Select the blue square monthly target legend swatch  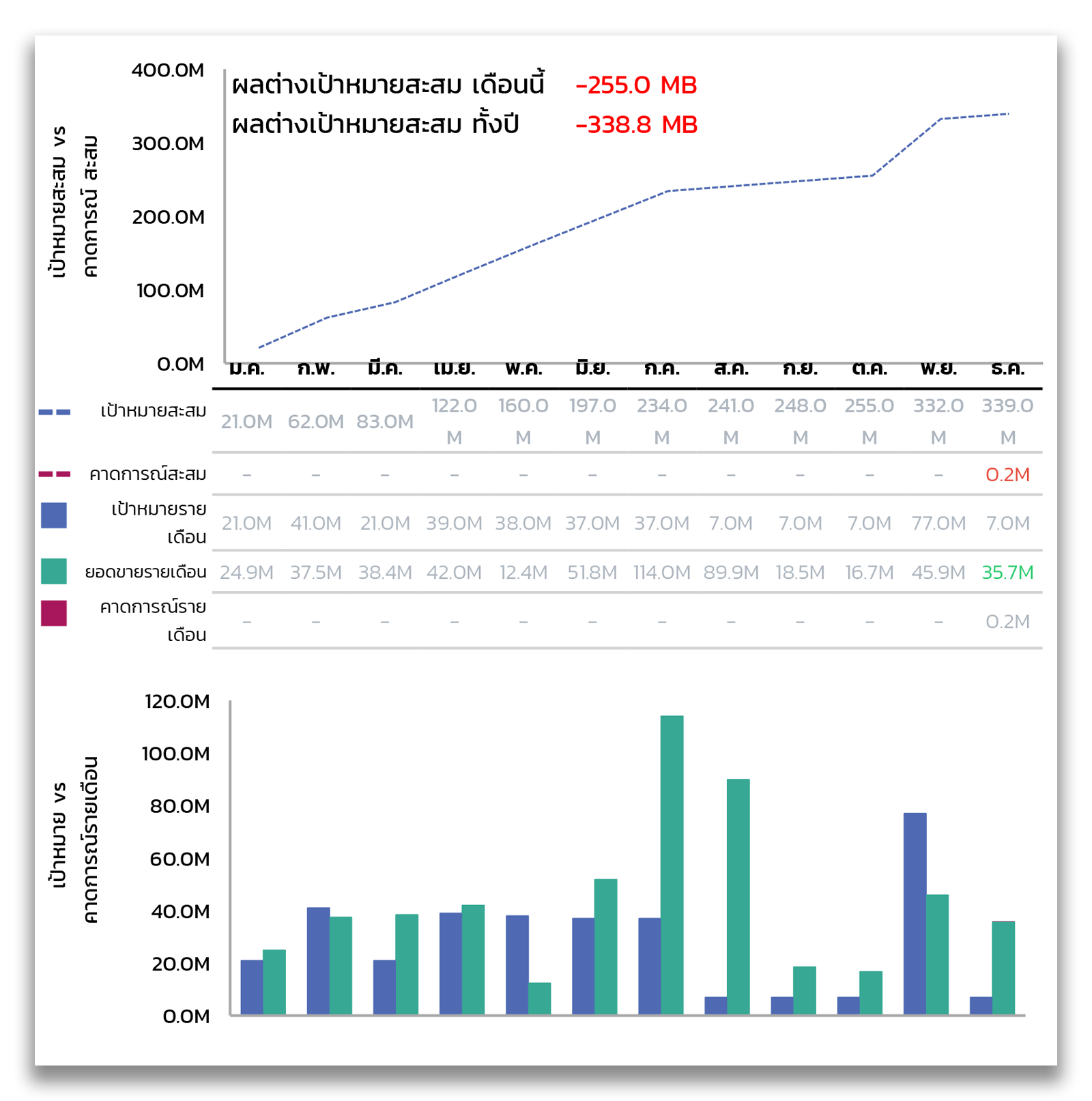click(x=54, y=515)
